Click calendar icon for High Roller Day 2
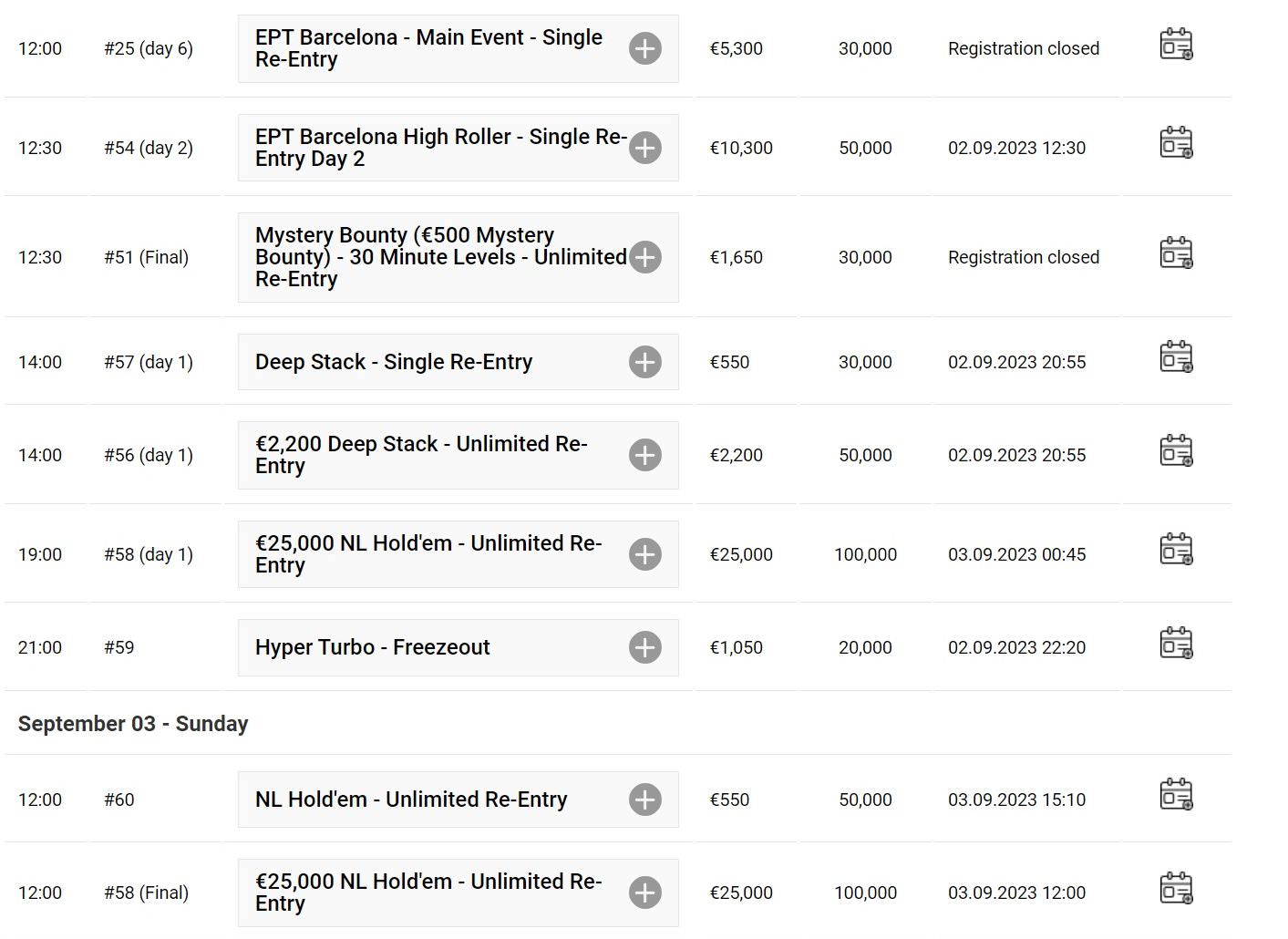 tap(1176, 143)
